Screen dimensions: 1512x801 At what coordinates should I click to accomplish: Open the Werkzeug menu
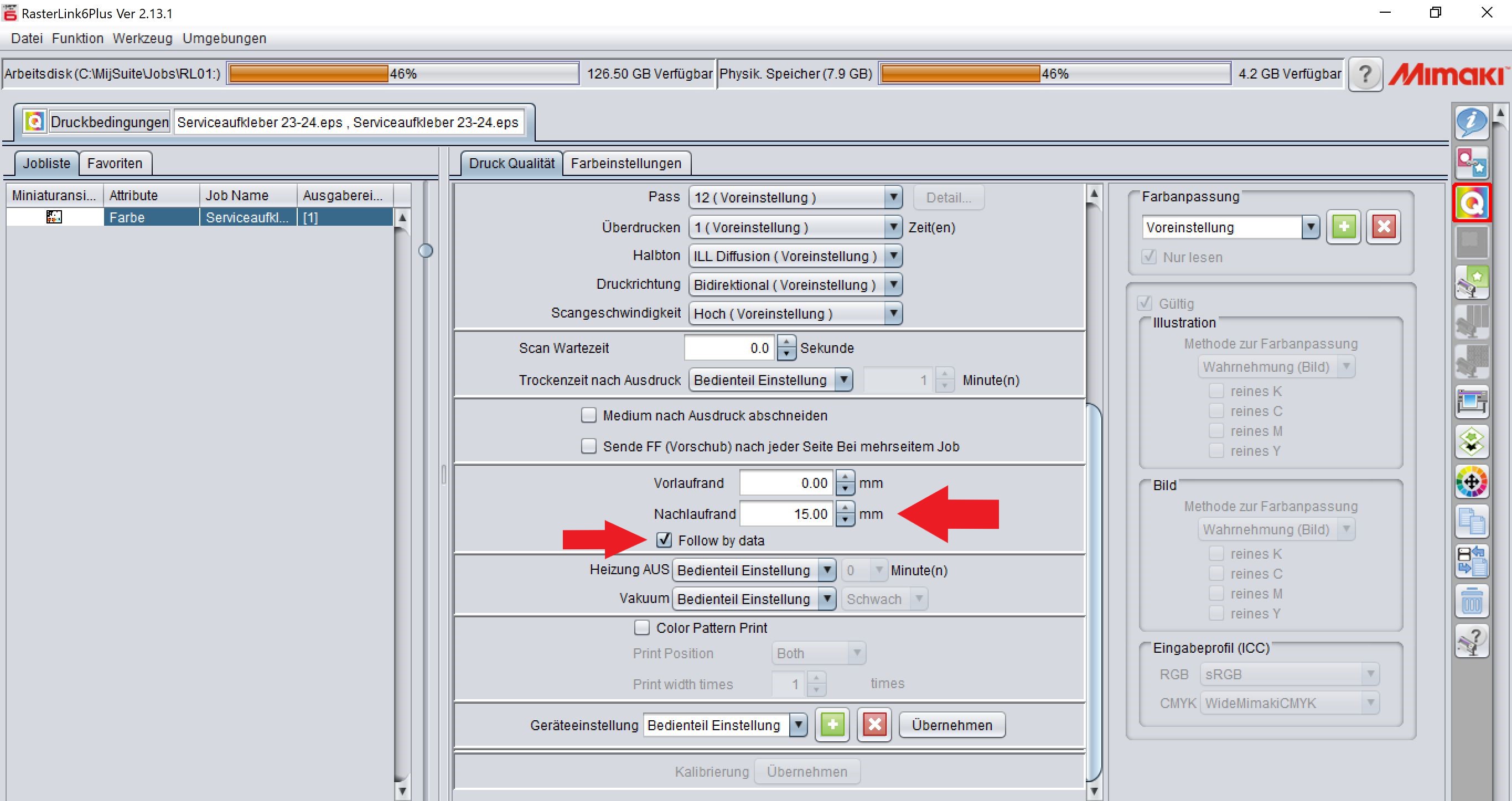(x=142, y=38)
